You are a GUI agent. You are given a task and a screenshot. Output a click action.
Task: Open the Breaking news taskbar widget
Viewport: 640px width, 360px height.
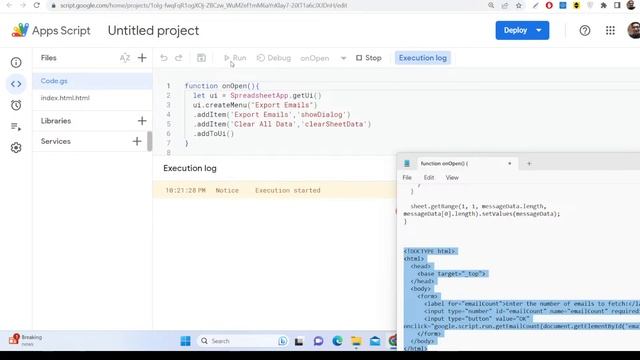pos(25,340)
